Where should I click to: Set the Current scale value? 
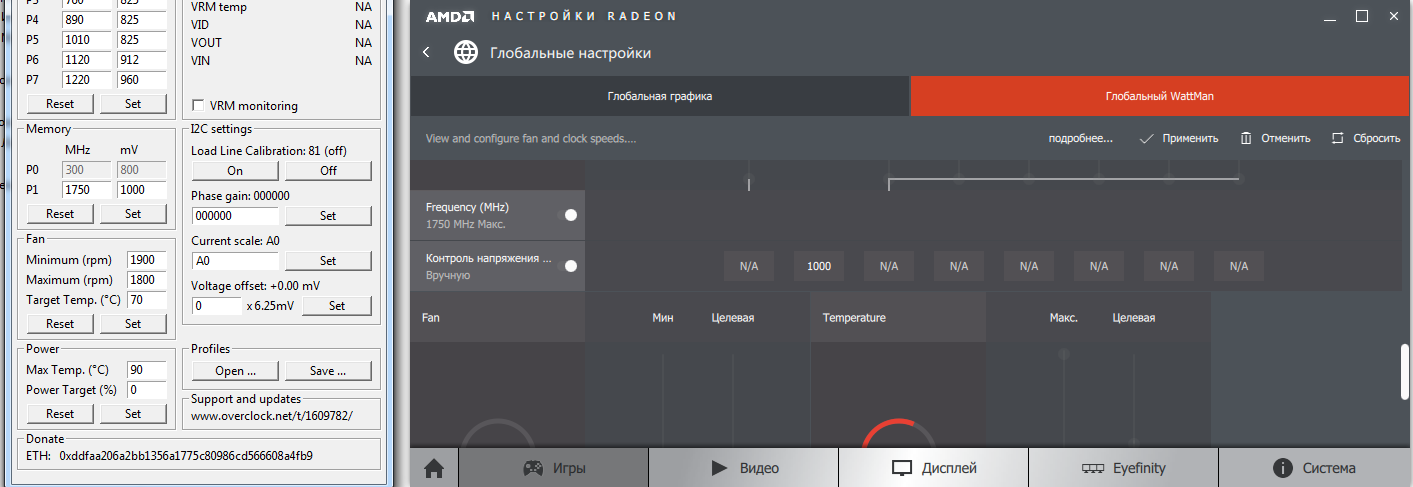tap(328, 261)
